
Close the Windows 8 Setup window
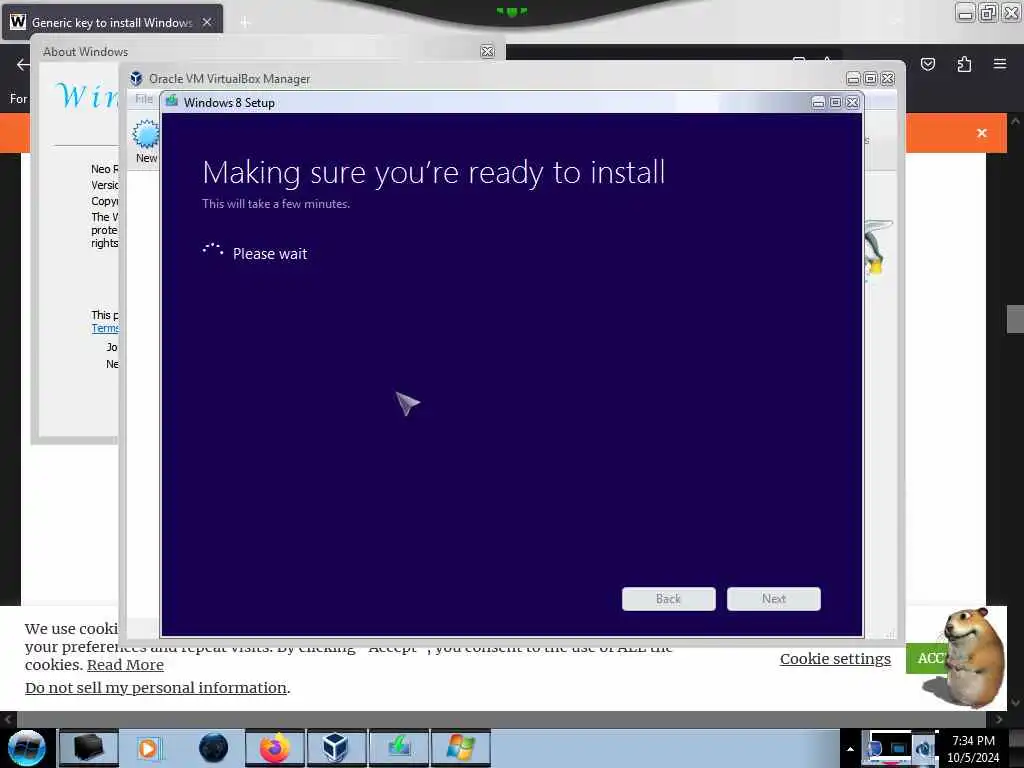(x=853, y=103)
